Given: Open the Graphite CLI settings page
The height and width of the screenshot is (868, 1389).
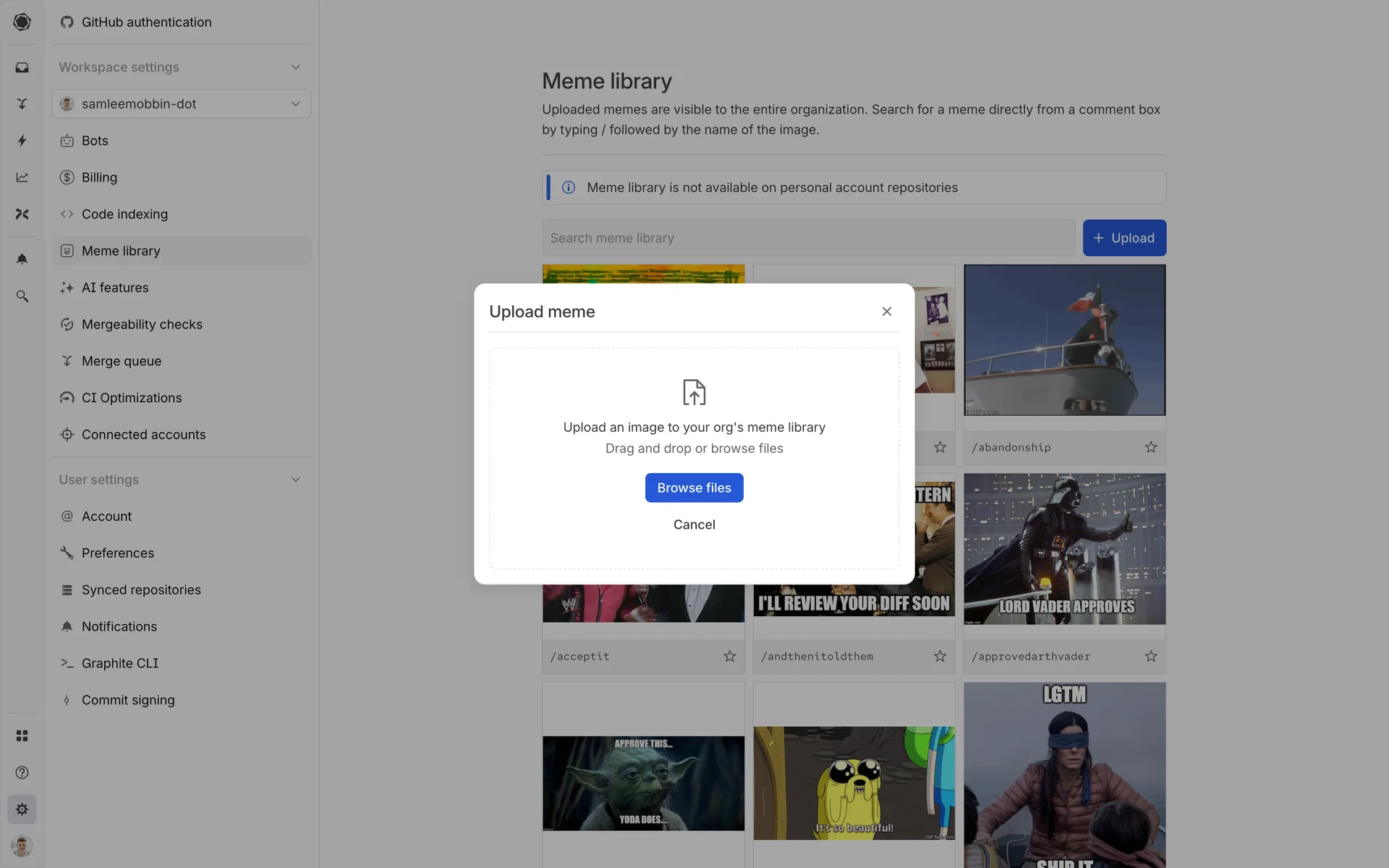Looking at the screenshot, I should point(120,663).
